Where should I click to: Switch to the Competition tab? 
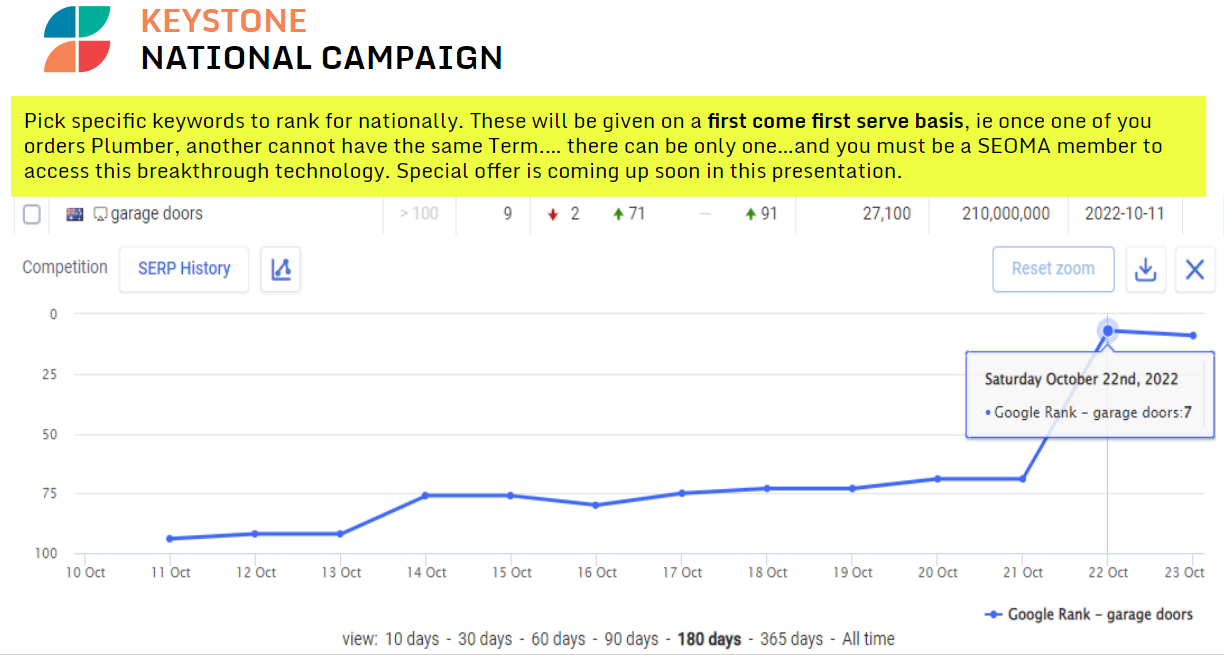[65, 267]
